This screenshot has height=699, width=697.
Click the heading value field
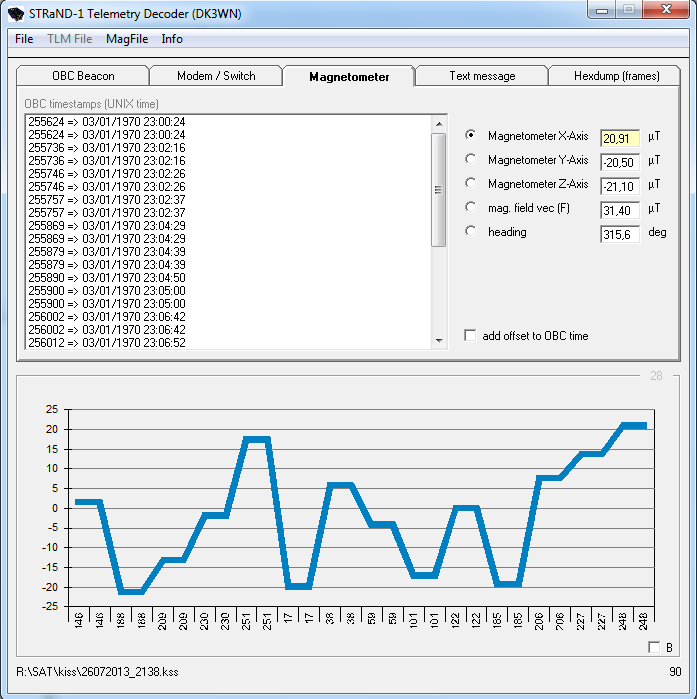(x=620, y=234)
